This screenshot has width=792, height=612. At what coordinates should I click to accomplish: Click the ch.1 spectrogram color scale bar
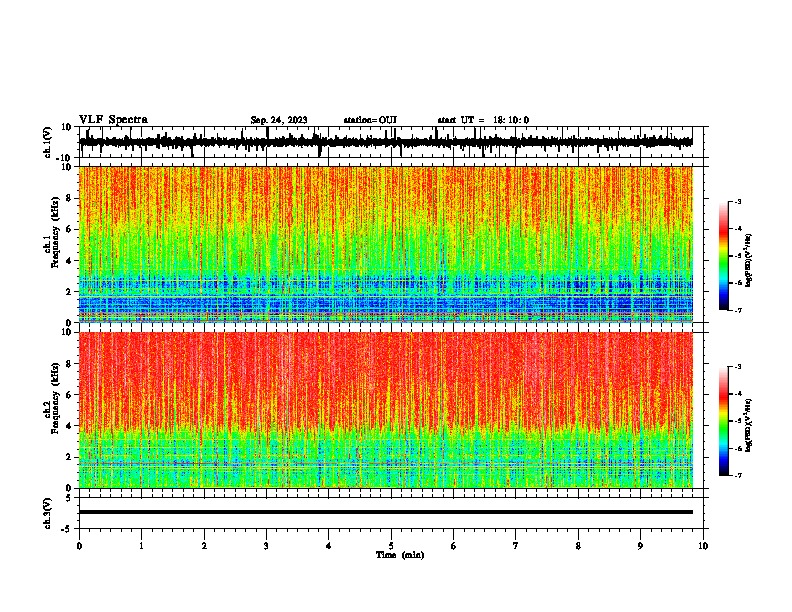tap(723, 256)
